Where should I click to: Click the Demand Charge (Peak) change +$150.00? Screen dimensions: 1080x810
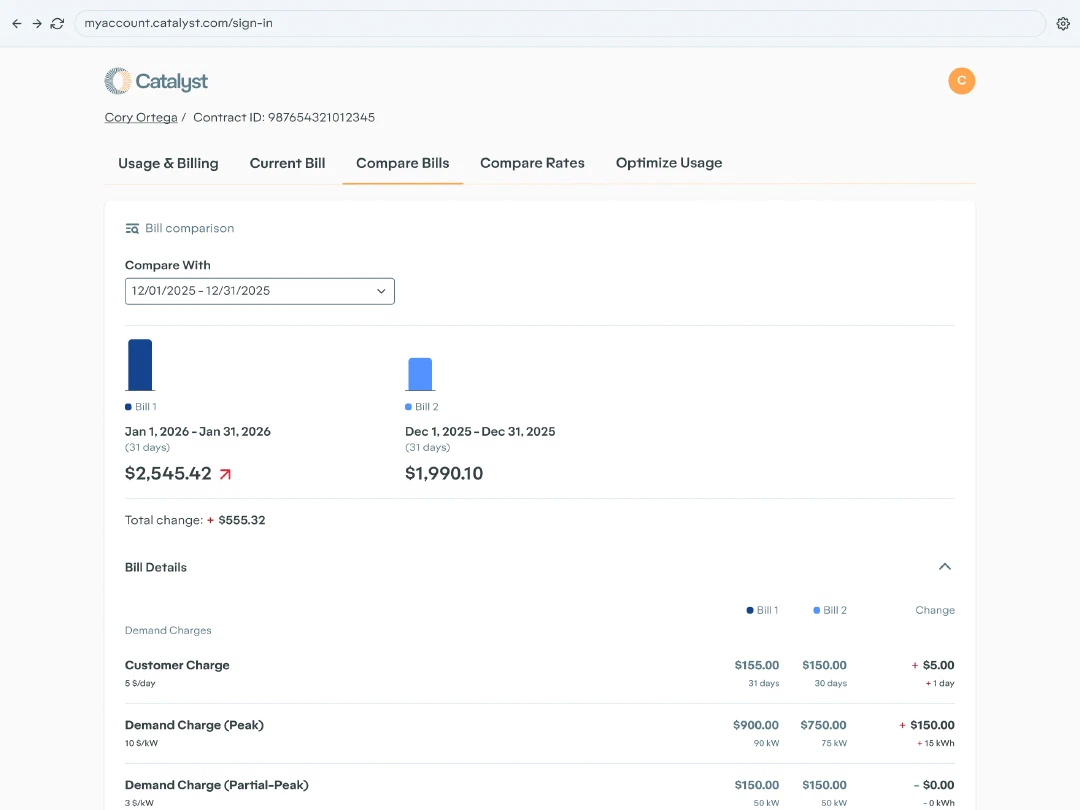pyautogui.click(x=927, y=725)
